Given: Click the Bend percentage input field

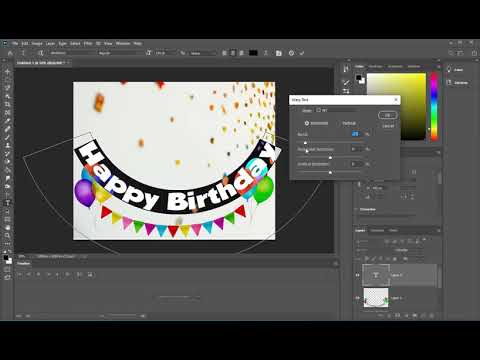Looking at the screenshot, I should click(356, 134).
